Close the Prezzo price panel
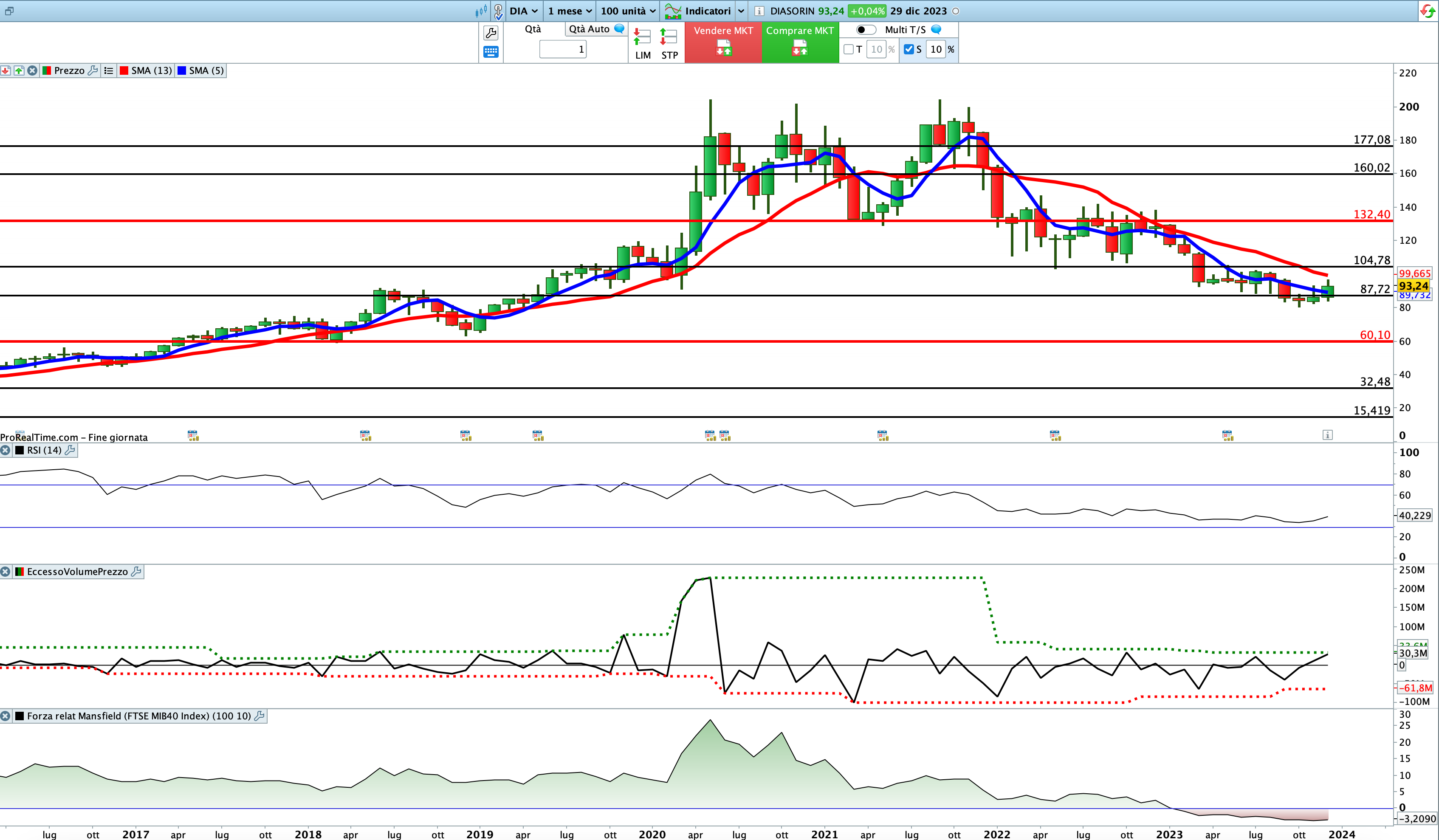The width and height of the screenshot is (1439, 840). coord(33,70)
